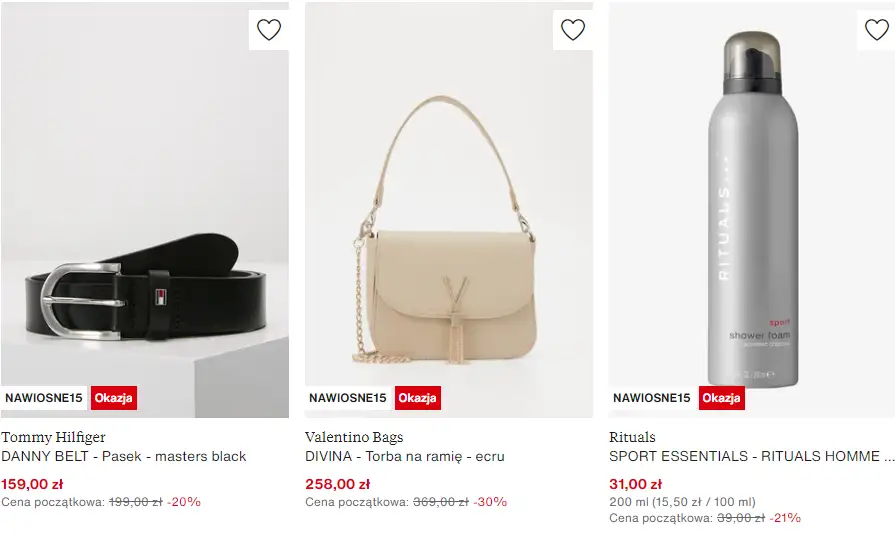This screenshot has height=533, width=895.
Task: Click NAWIOSNE15 code badge on Valentino bag
Action: click(x=348, y=398)
